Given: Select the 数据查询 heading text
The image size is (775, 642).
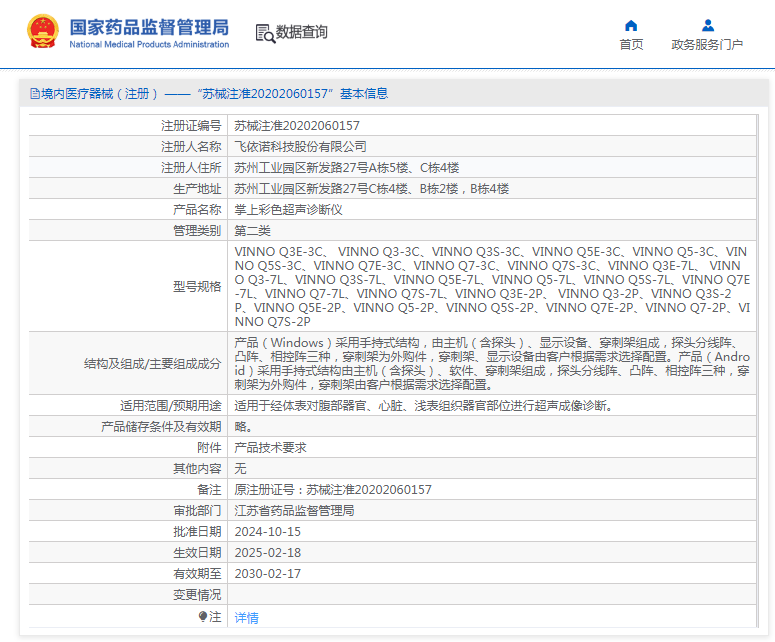Looking at the screenshot, I should [301, 33].
